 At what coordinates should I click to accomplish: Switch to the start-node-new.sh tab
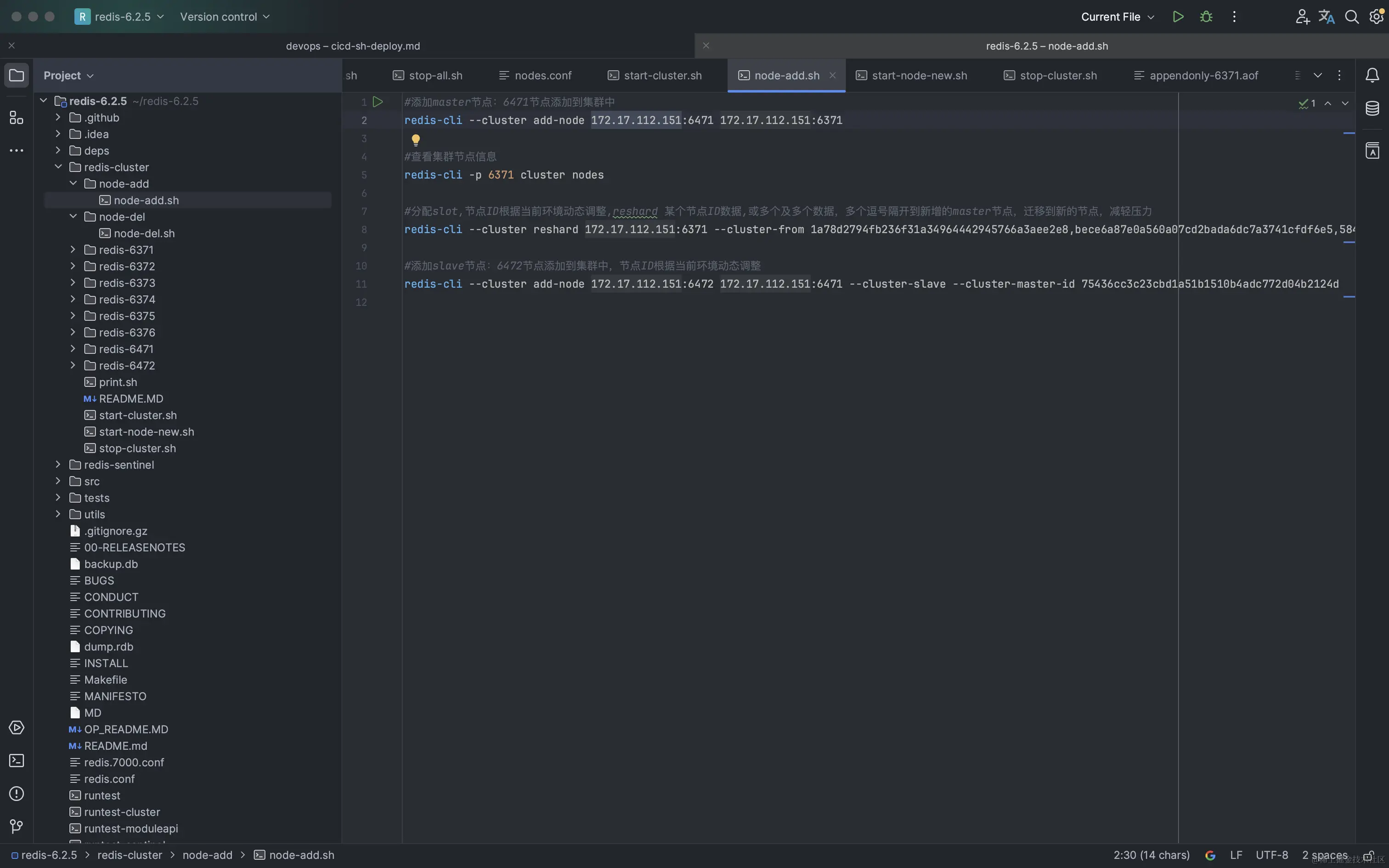911,75
